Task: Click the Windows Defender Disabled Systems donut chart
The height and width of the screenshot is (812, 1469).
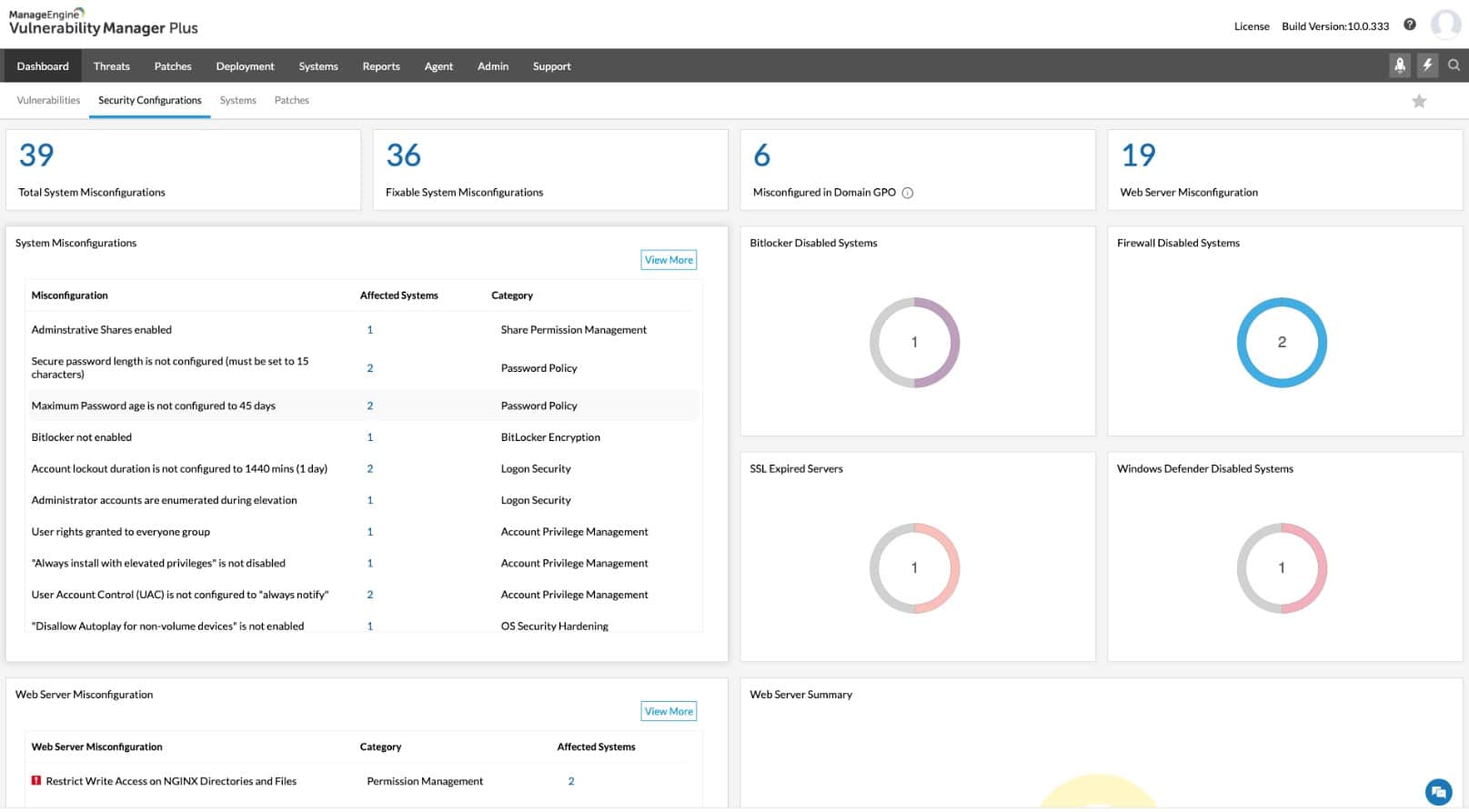Action: (x=1282, y=567)
